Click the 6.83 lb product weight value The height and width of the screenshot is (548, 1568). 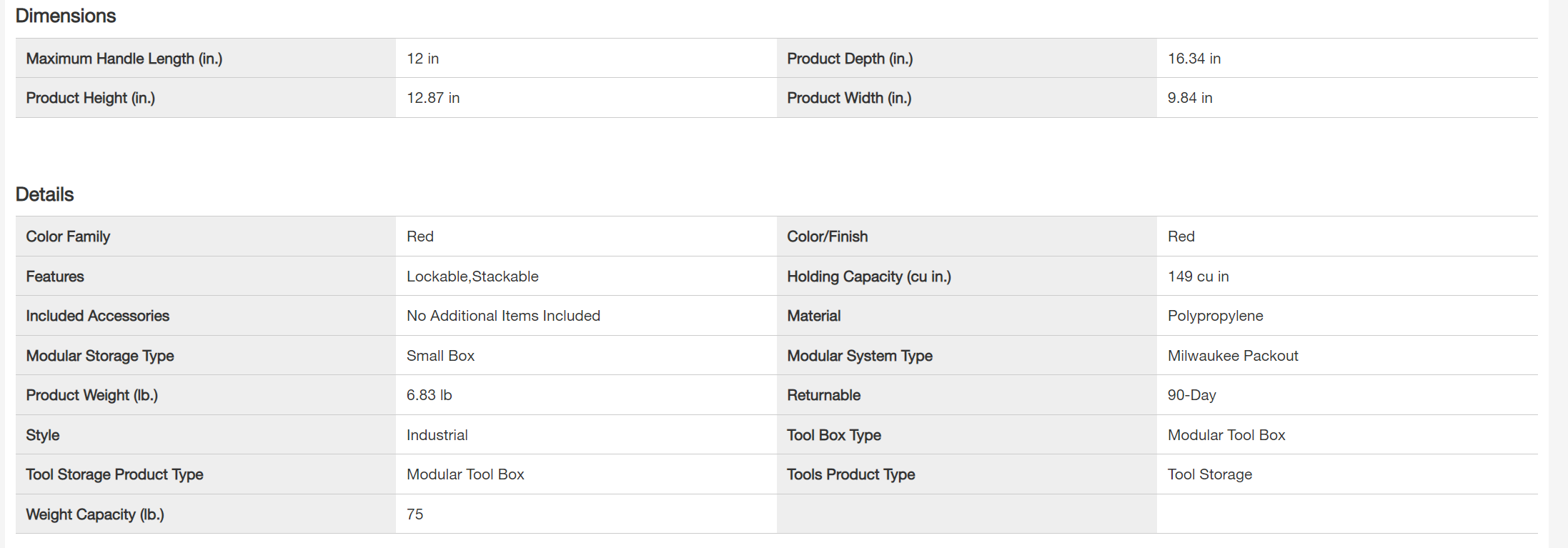(430, 395)
